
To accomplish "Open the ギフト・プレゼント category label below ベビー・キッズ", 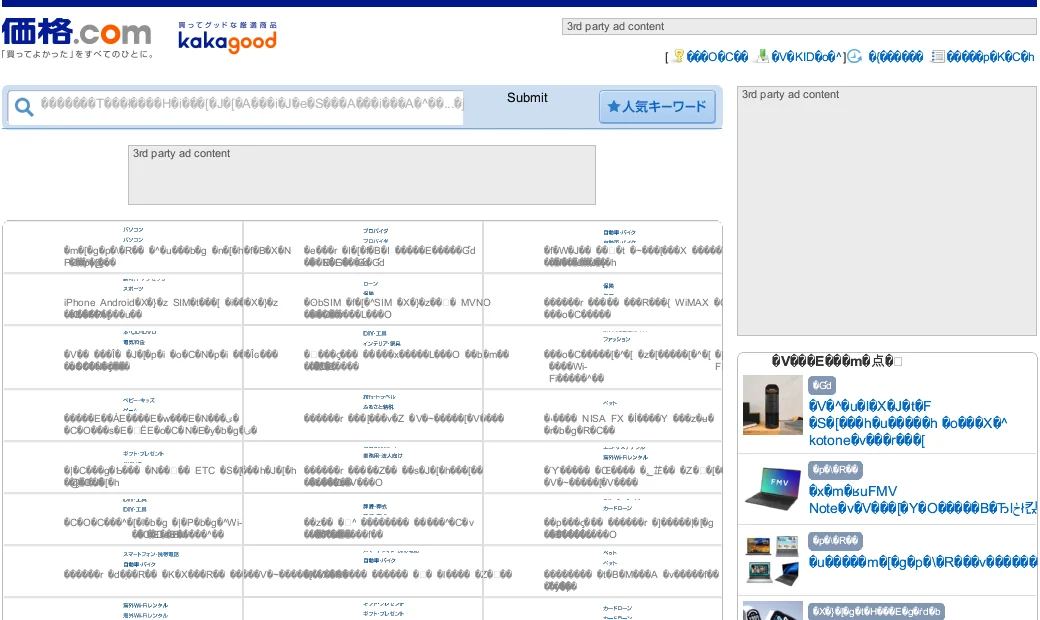I will point(143,454).
